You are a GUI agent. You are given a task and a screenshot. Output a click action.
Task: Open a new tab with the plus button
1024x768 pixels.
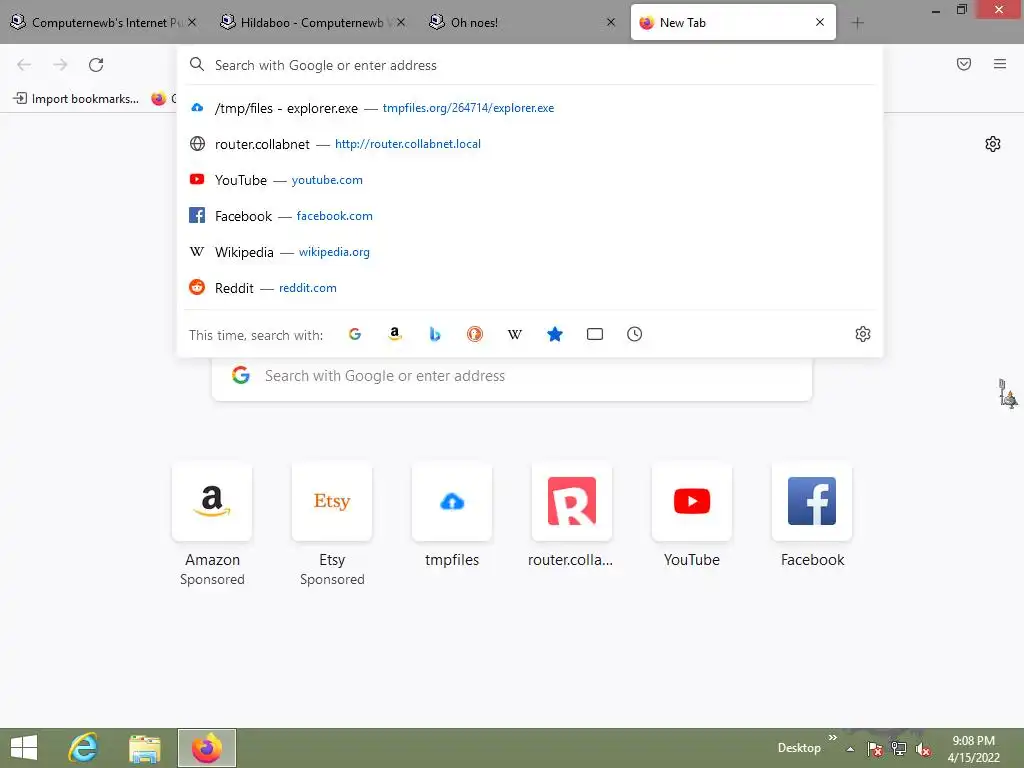[x=857, y=23]
